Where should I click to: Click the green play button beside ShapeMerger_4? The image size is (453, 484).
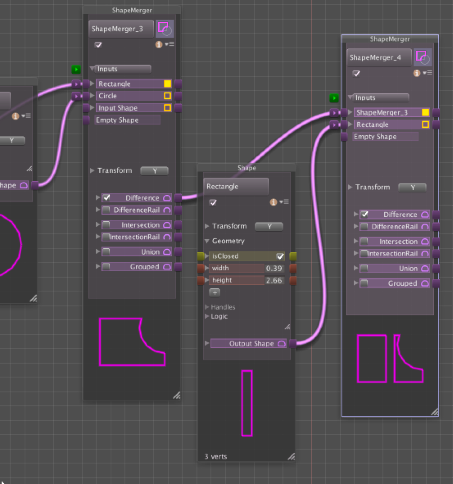point(334,98)
